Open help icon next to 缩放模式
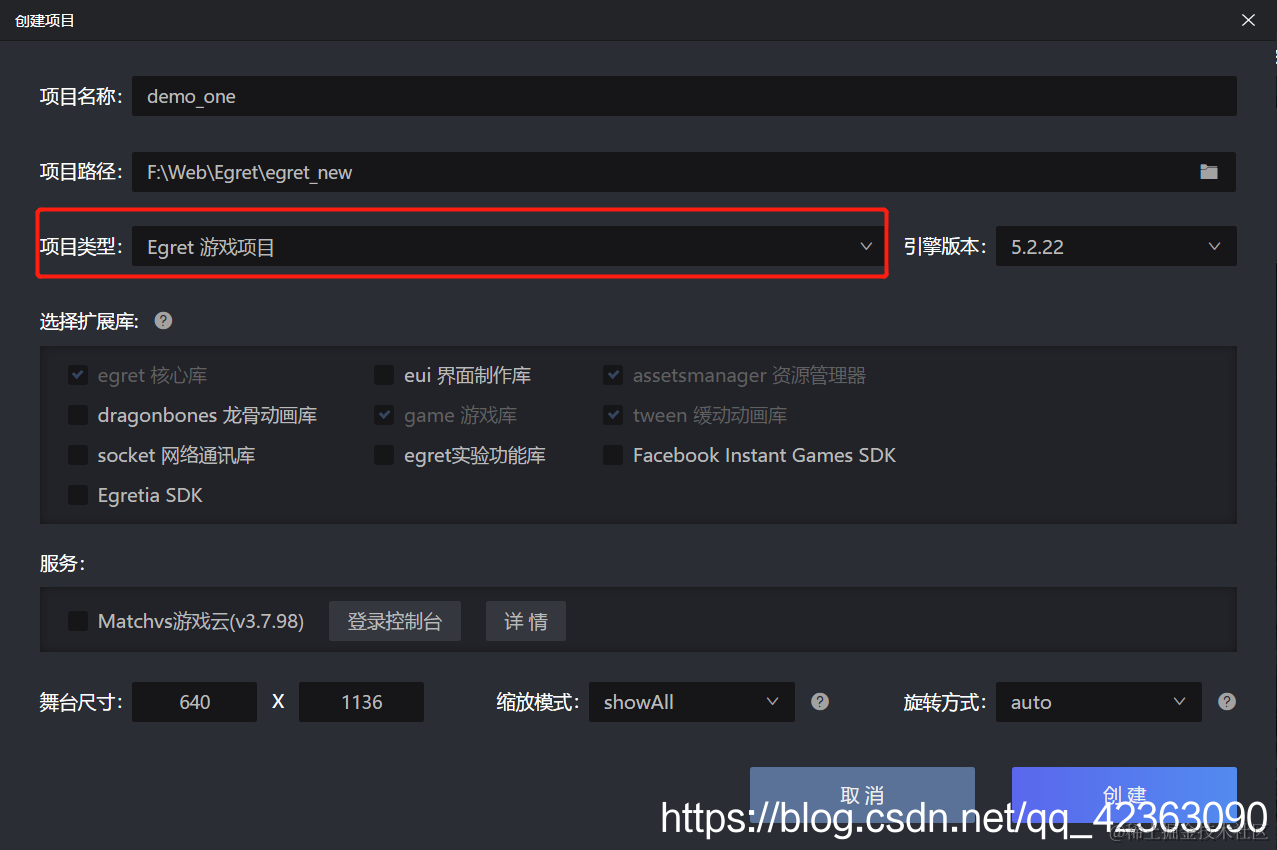This screenshot has width=1277, height=850. [x=820, y=702]
